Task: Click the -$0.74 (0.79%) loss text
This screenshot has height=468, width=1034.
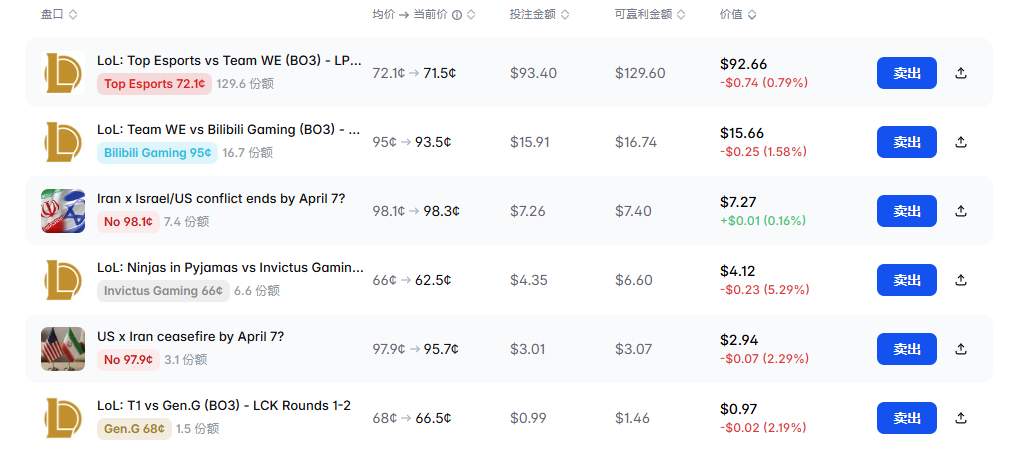Action: pos(764,83)
